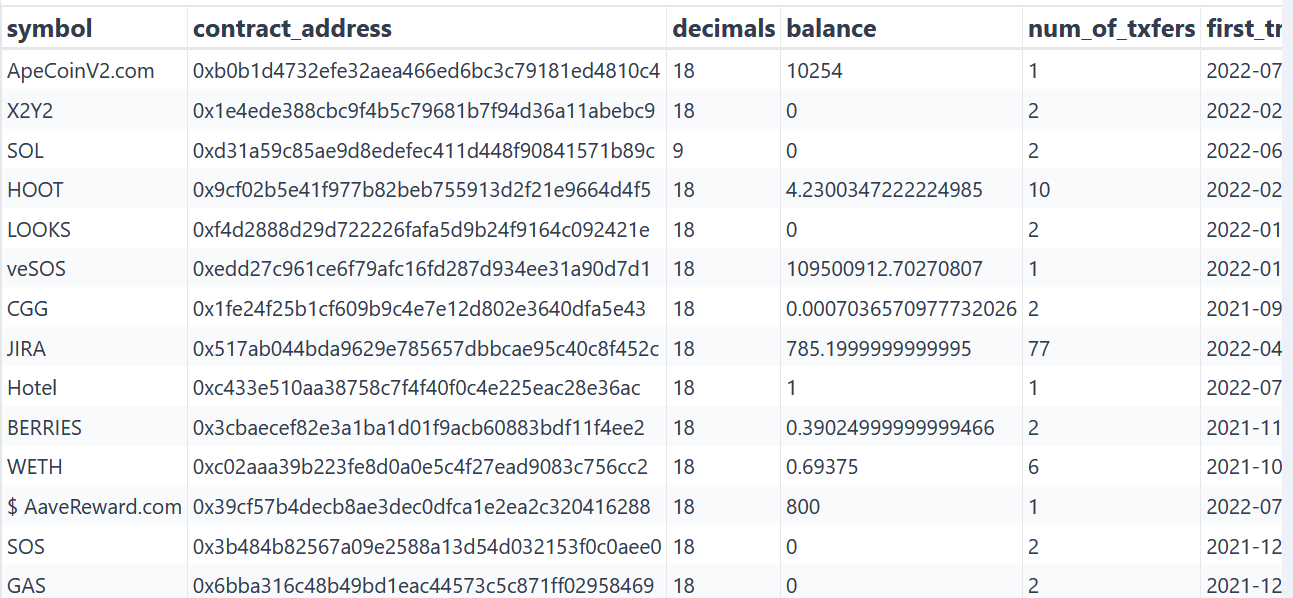Click the contract_address column header
1293x598 pixels.
tap(292, 29)
